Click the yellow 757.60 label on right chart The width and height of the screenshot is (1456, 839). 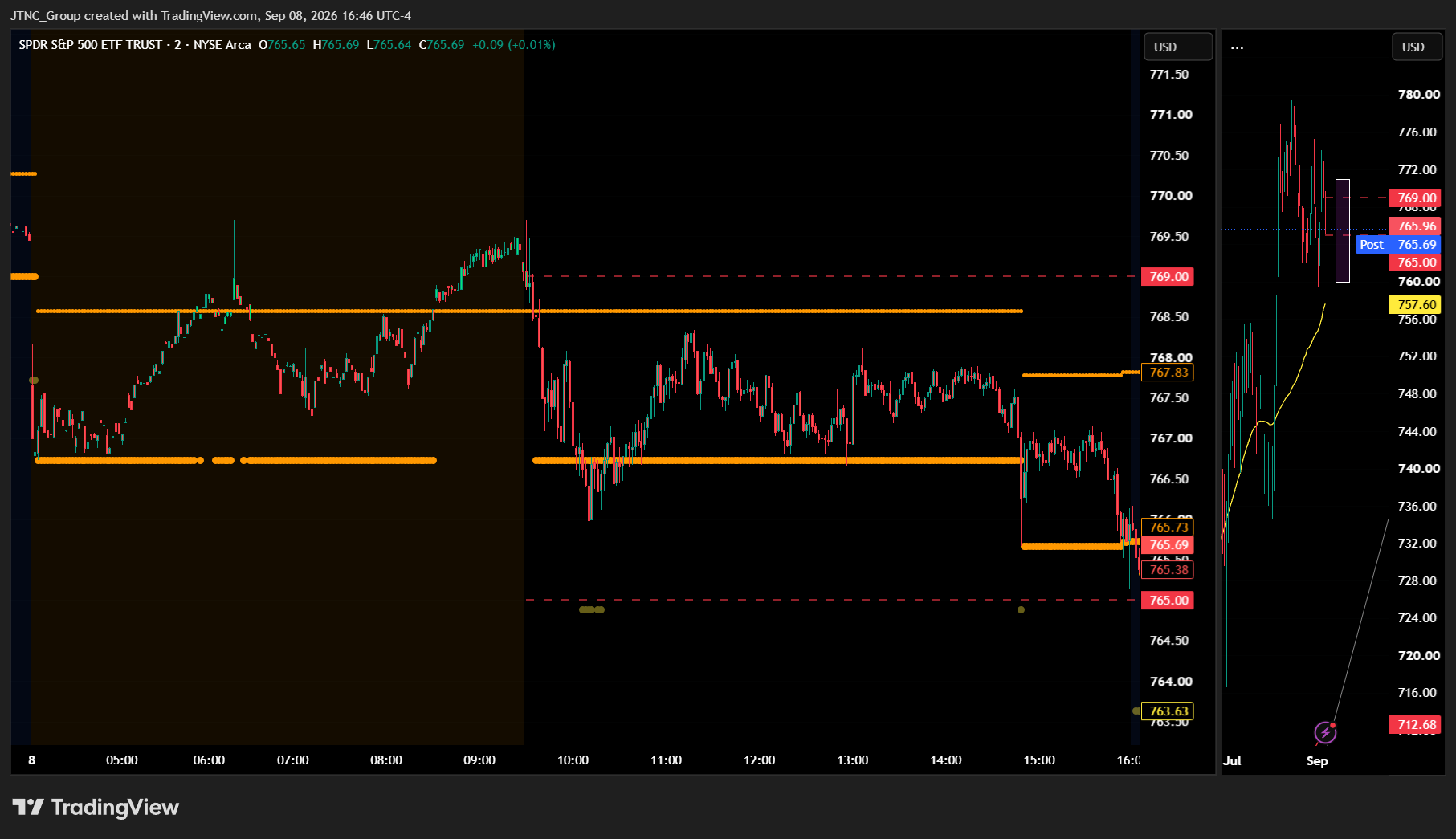(1415, 304)
